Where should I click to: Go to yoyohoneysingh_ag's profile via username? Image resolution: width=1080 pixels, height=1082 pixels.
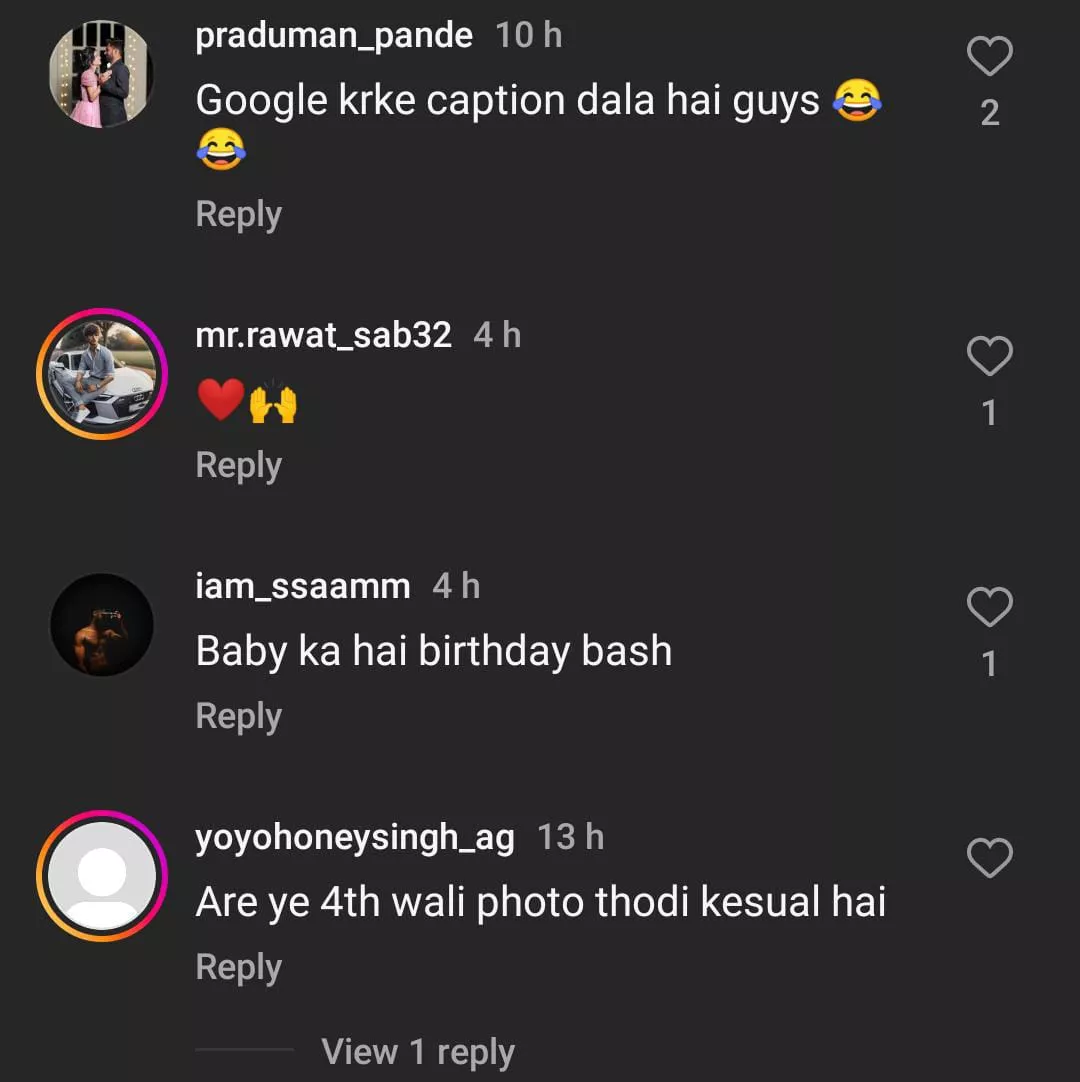355,837
